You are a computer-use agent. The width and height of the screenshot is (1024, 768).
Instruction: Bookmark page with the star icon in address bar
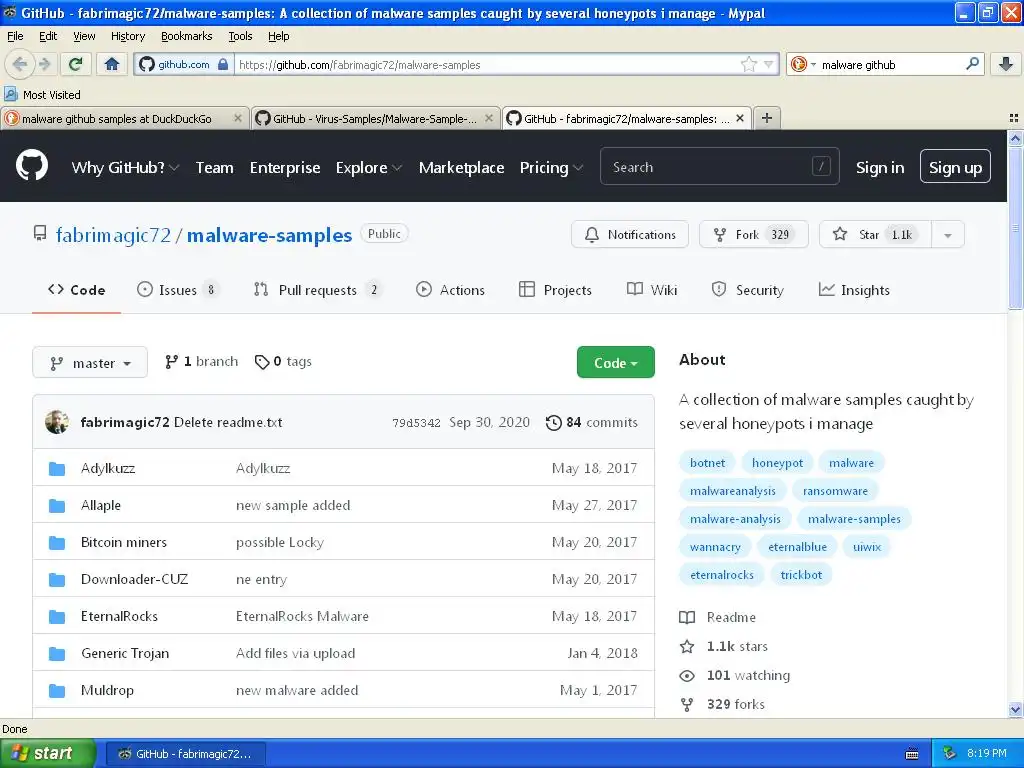[748, 64]
